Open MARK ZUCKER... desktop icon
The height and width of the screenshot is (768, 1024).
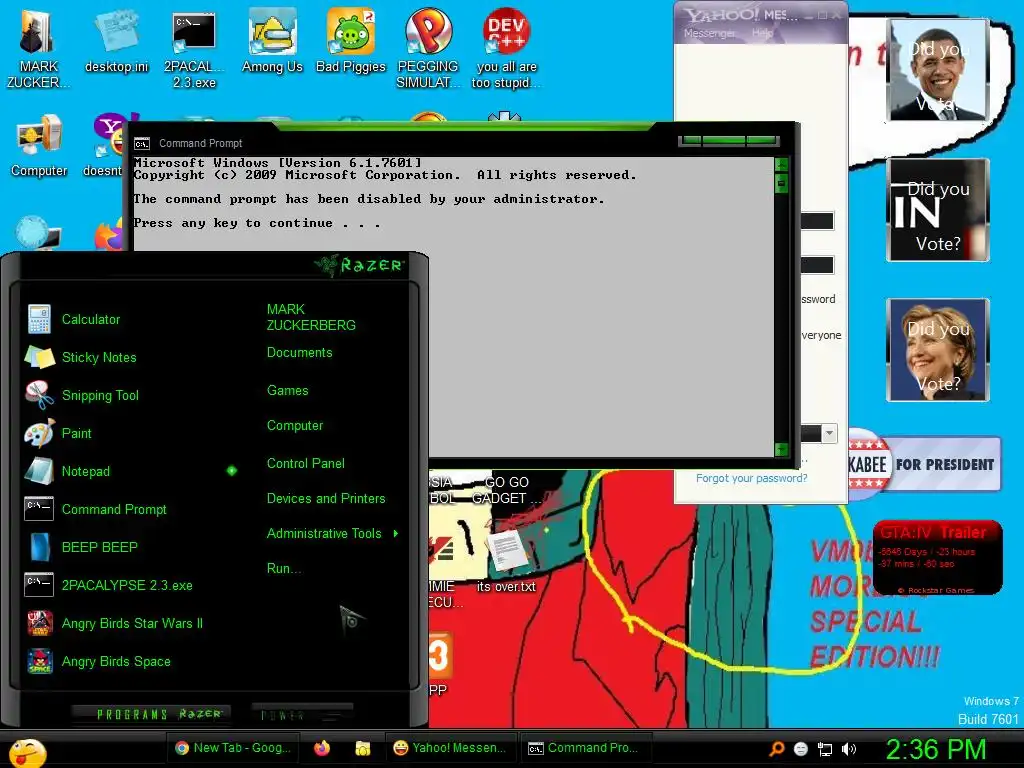(37, 49)
